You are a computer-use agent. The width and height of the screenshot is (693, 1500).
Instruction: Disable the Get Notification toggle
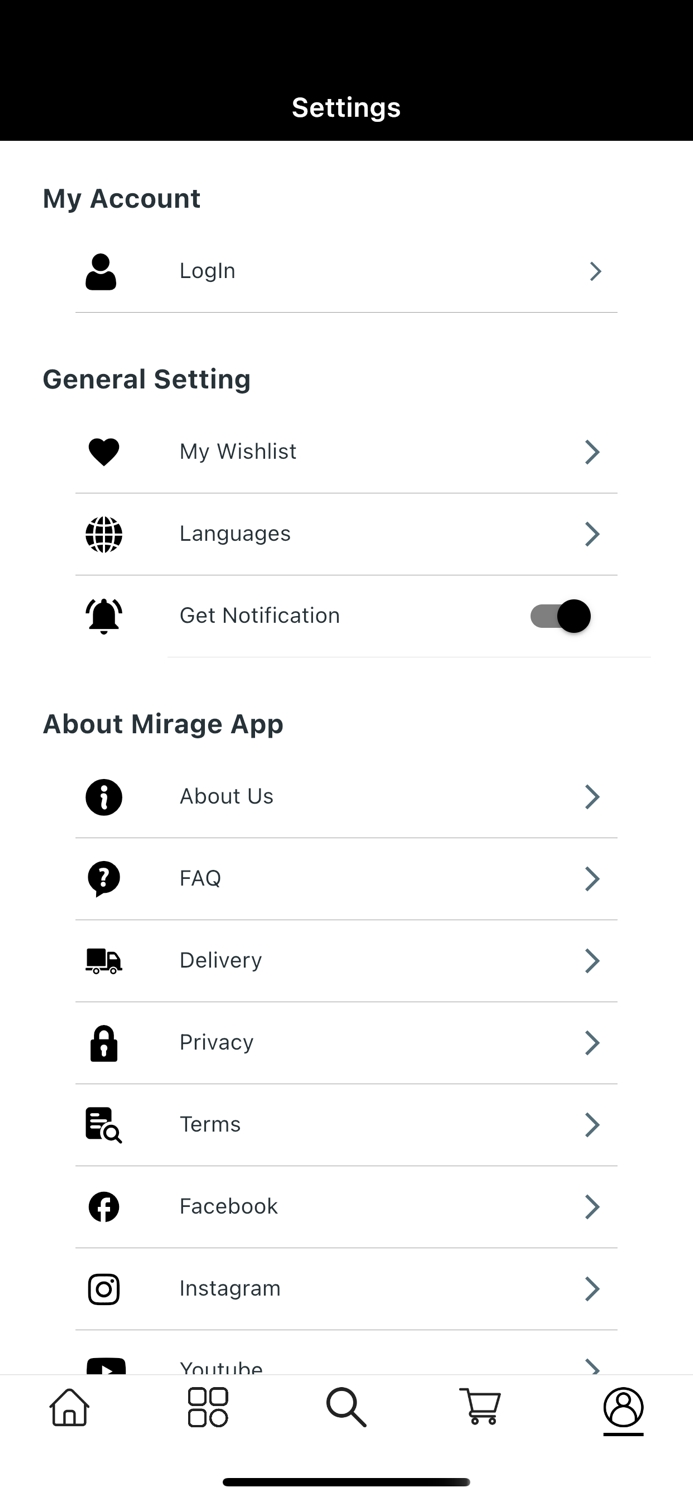[x=558, y=615]
